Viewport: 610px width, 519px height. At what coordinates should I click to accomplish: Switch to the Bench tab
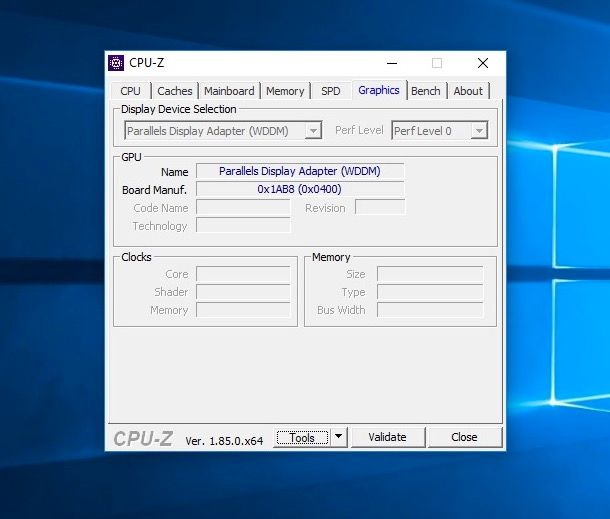coord(426,91)
